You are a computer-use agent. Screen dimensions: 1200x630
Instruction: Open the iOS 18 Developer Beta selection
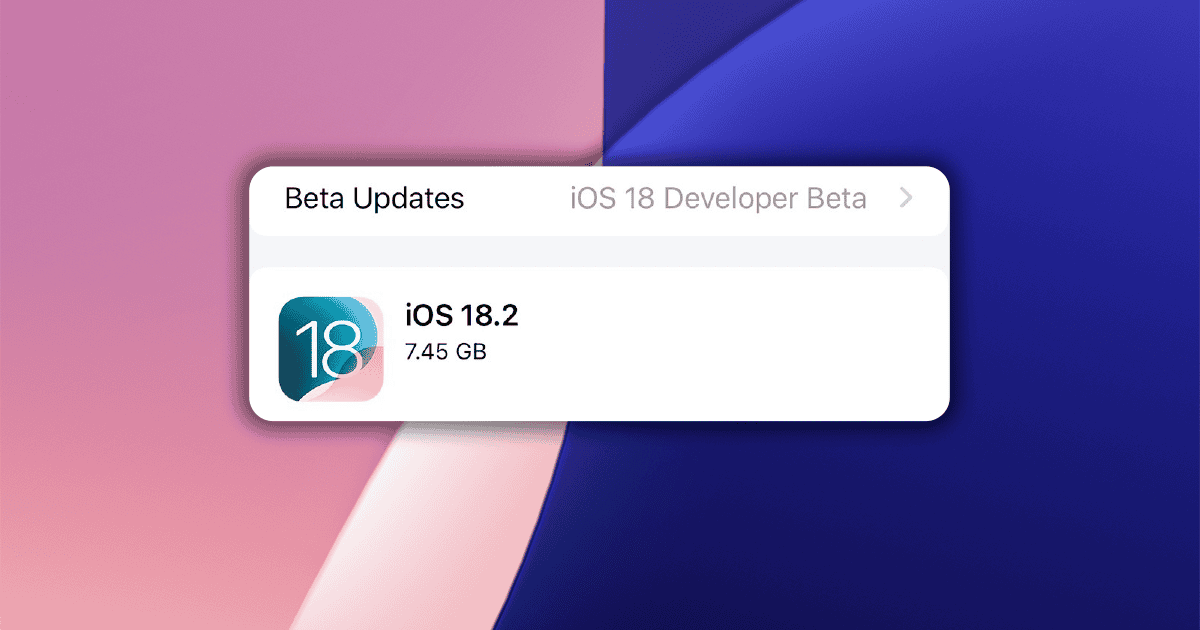click(x=718, y=199)
